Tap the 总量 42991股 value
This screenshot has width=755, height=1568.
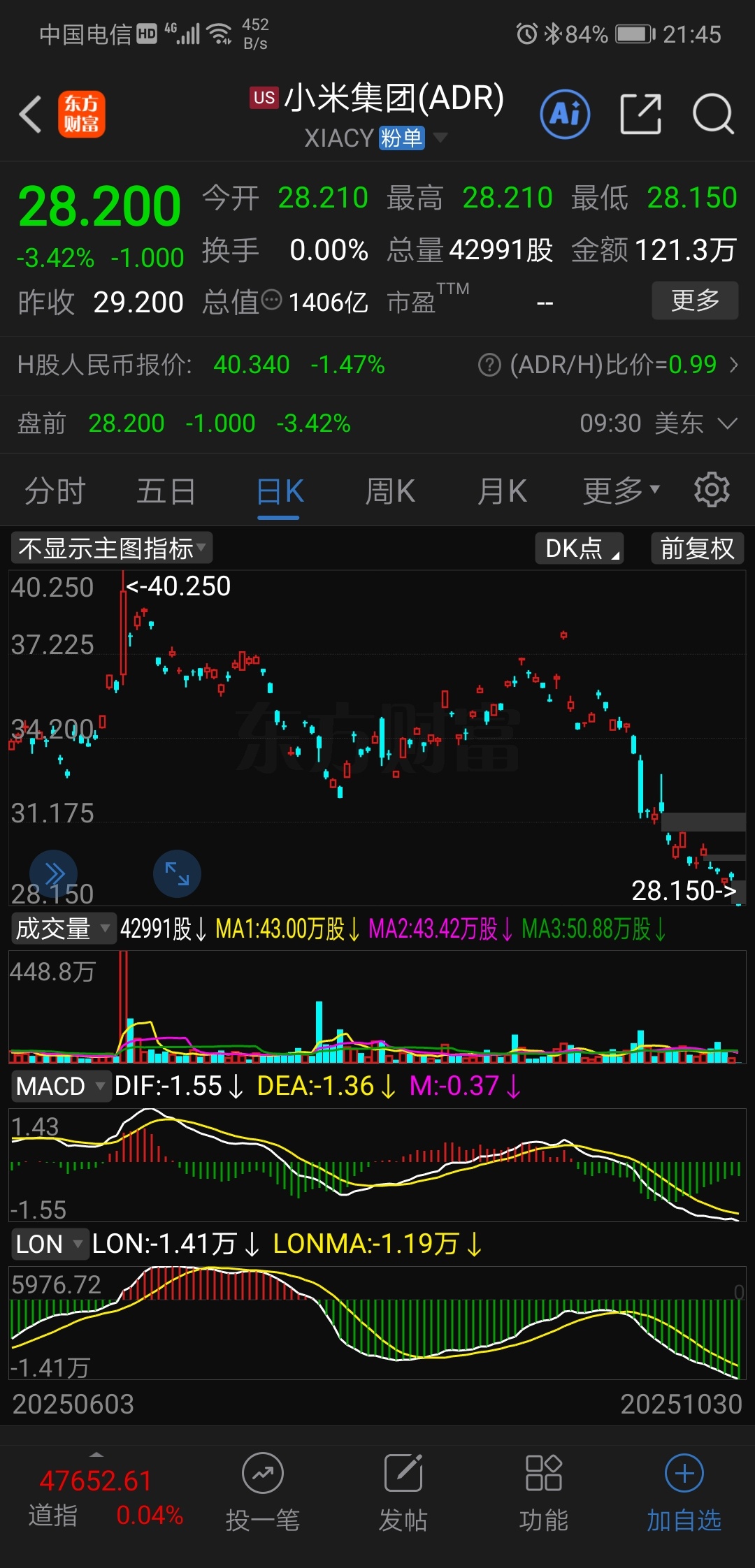click(501, 249)
